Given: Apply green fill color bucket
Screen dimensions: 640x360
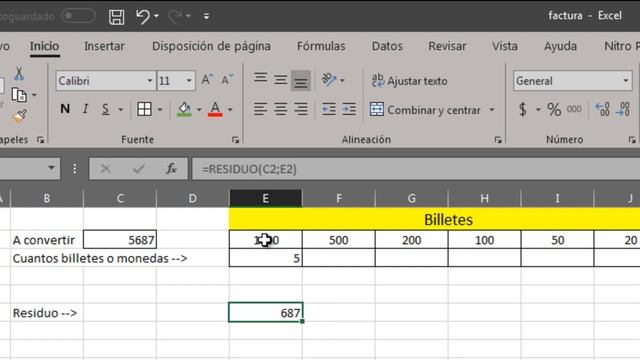Looking at the screenshot, I should point(184,109).
